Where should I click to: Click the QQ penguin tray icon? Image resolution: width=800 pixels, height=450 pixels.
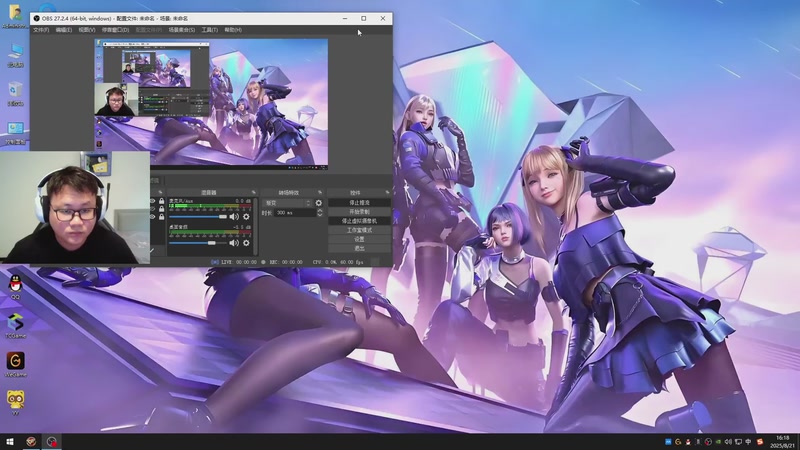pyautogui.click(x=688, y=442)
